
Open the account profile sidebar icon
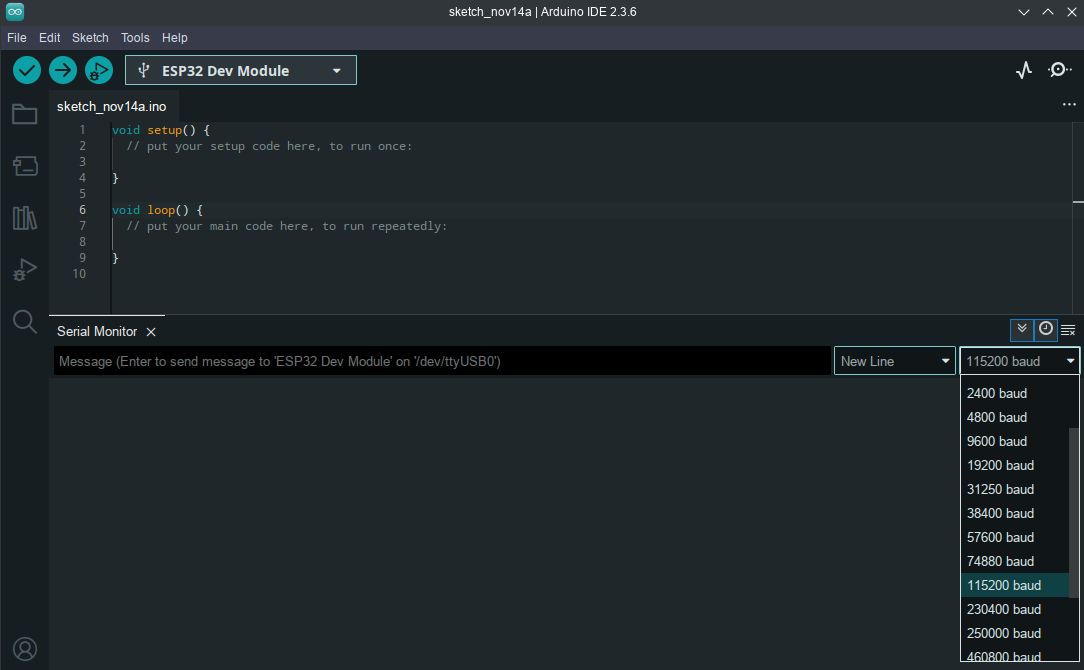click(24, 649)
